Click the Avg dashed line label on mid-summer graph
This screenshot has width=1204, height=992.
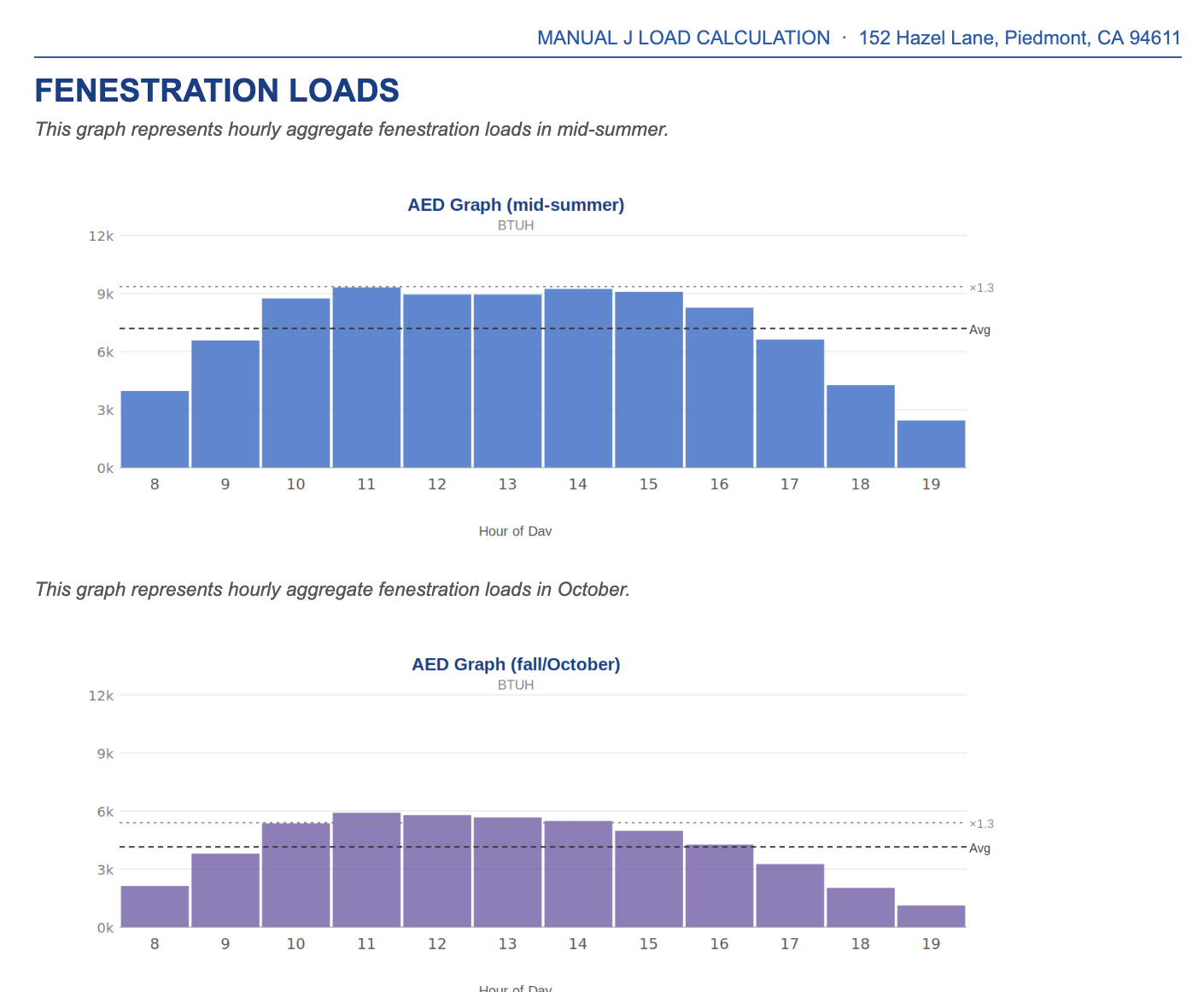point(979,330)
